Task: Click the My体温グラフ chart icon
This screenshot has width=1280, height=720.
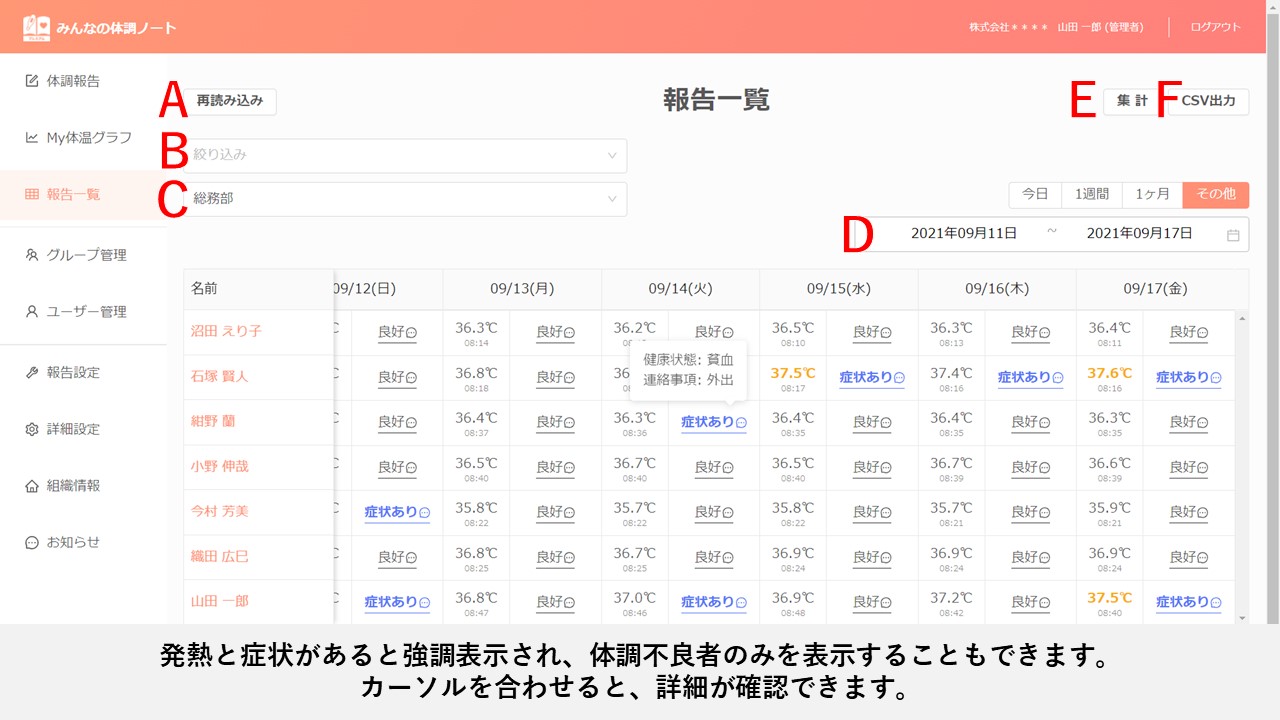Action: [32, 138]
